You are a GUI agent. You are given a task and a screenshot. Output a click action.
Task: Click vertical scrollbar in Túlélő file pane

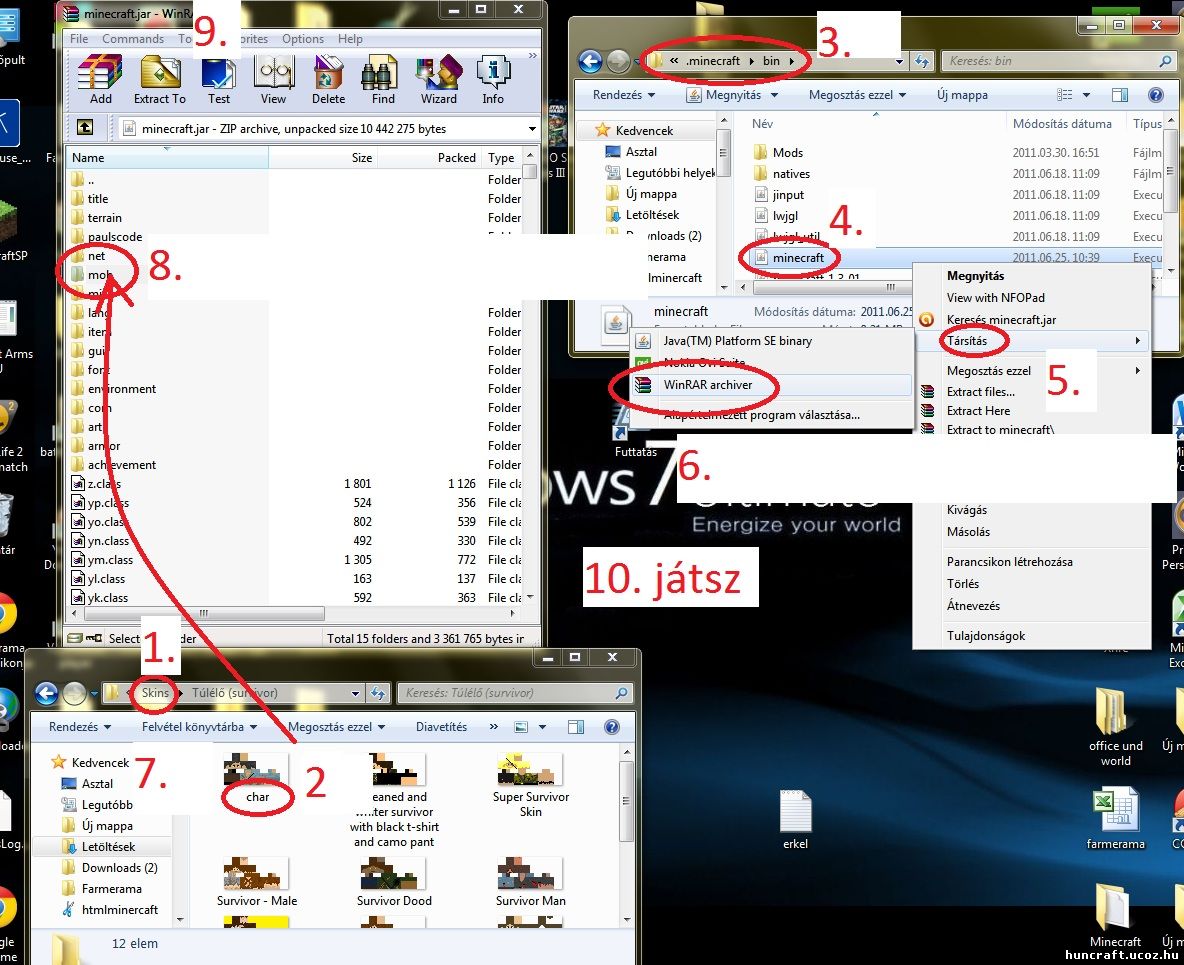click(626, 801)
